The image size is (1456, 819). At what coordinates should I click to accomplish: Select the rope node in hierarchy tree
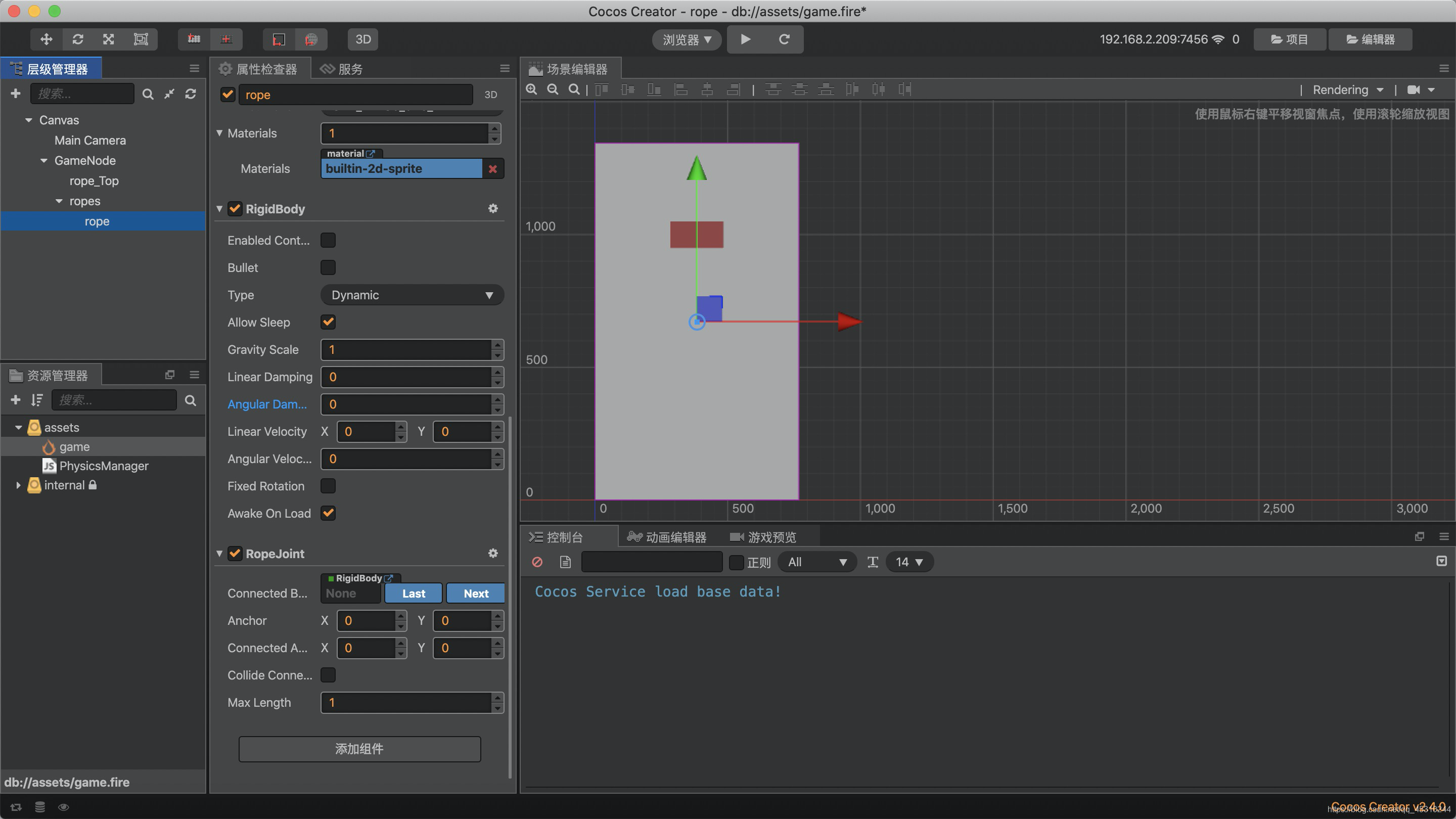pyautogui.click(x=96, y=221)
